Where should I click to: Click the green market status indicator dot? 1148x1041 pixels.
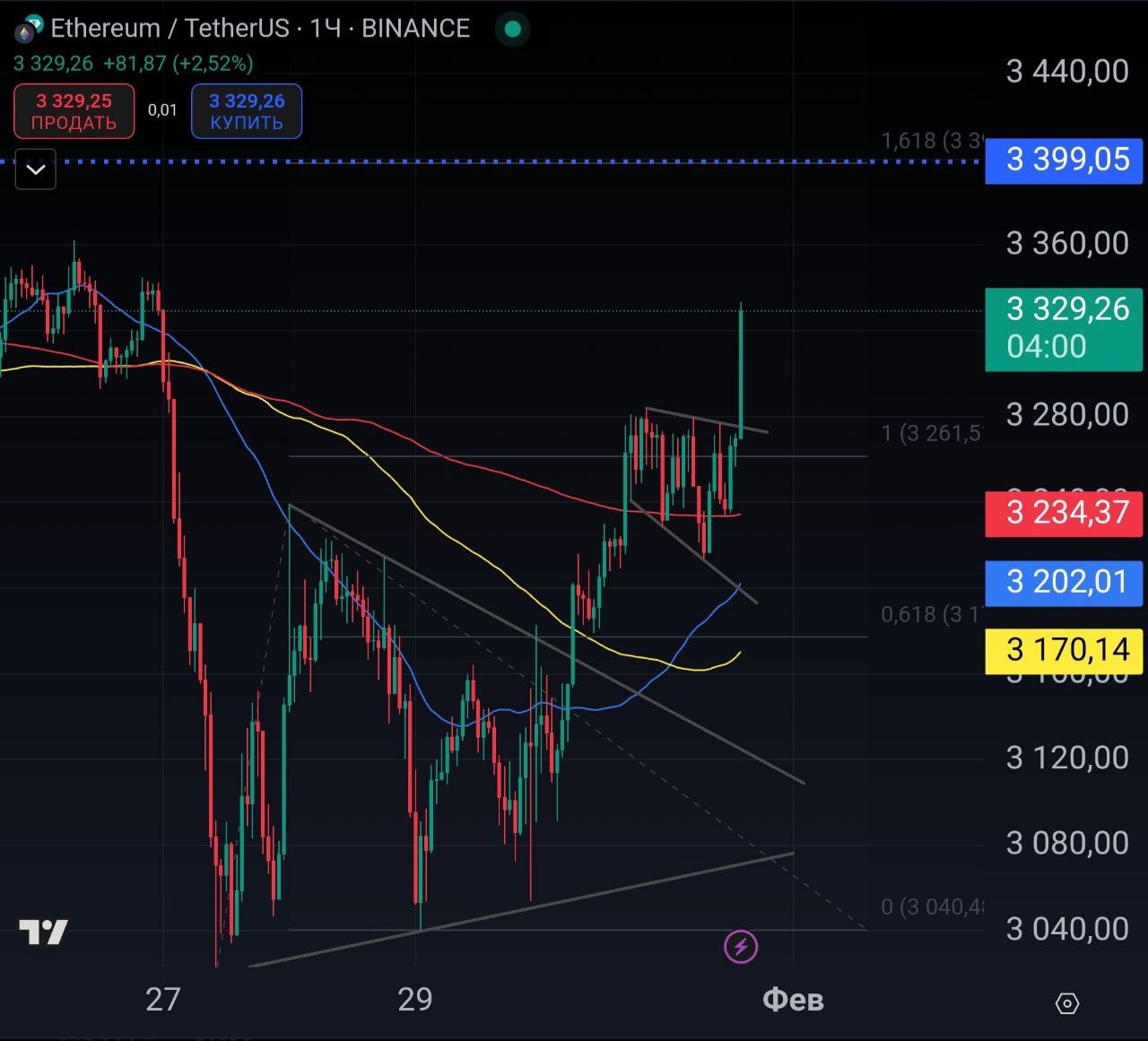pyautogui.click(x=513, y=29)
